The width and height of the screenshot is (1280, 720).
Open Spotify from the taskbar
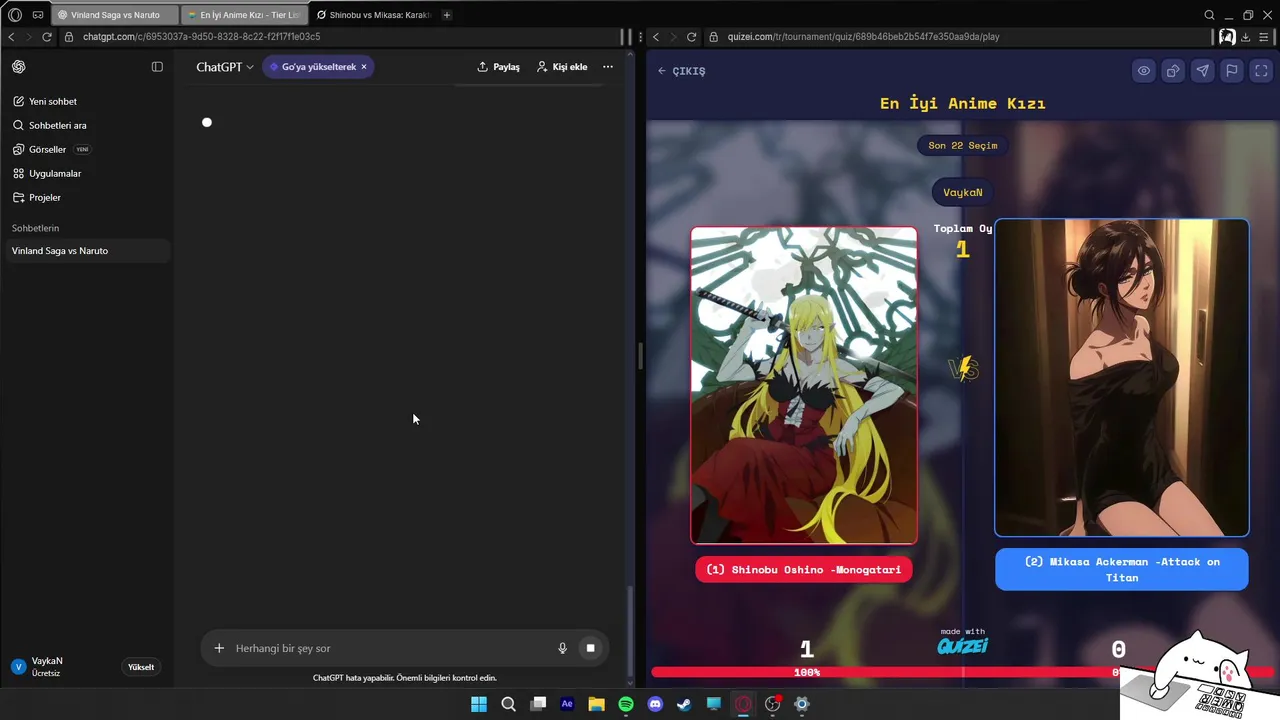point(626,704)
